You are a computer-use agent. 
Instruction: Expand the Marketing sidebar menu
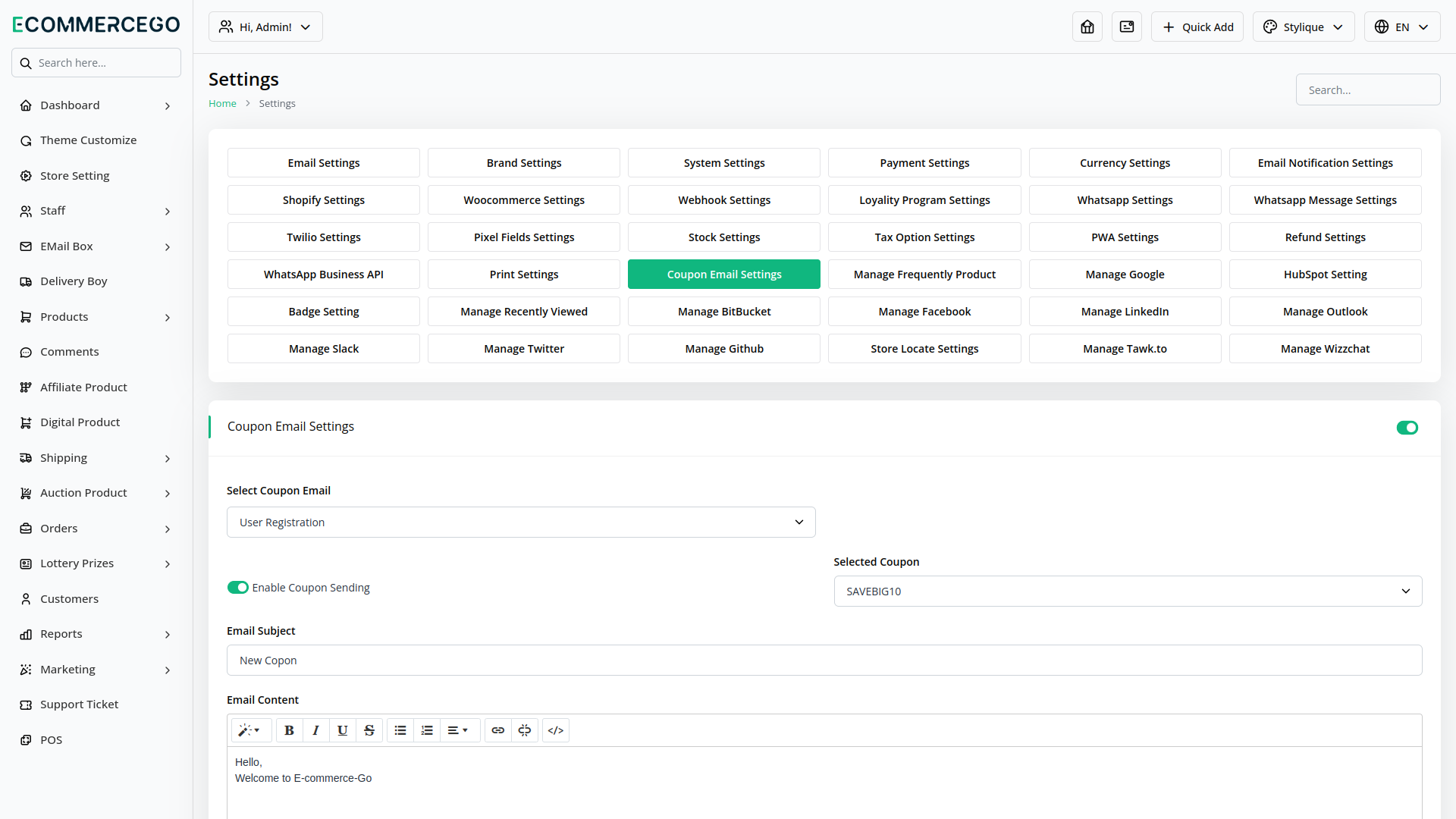[96, 670]
